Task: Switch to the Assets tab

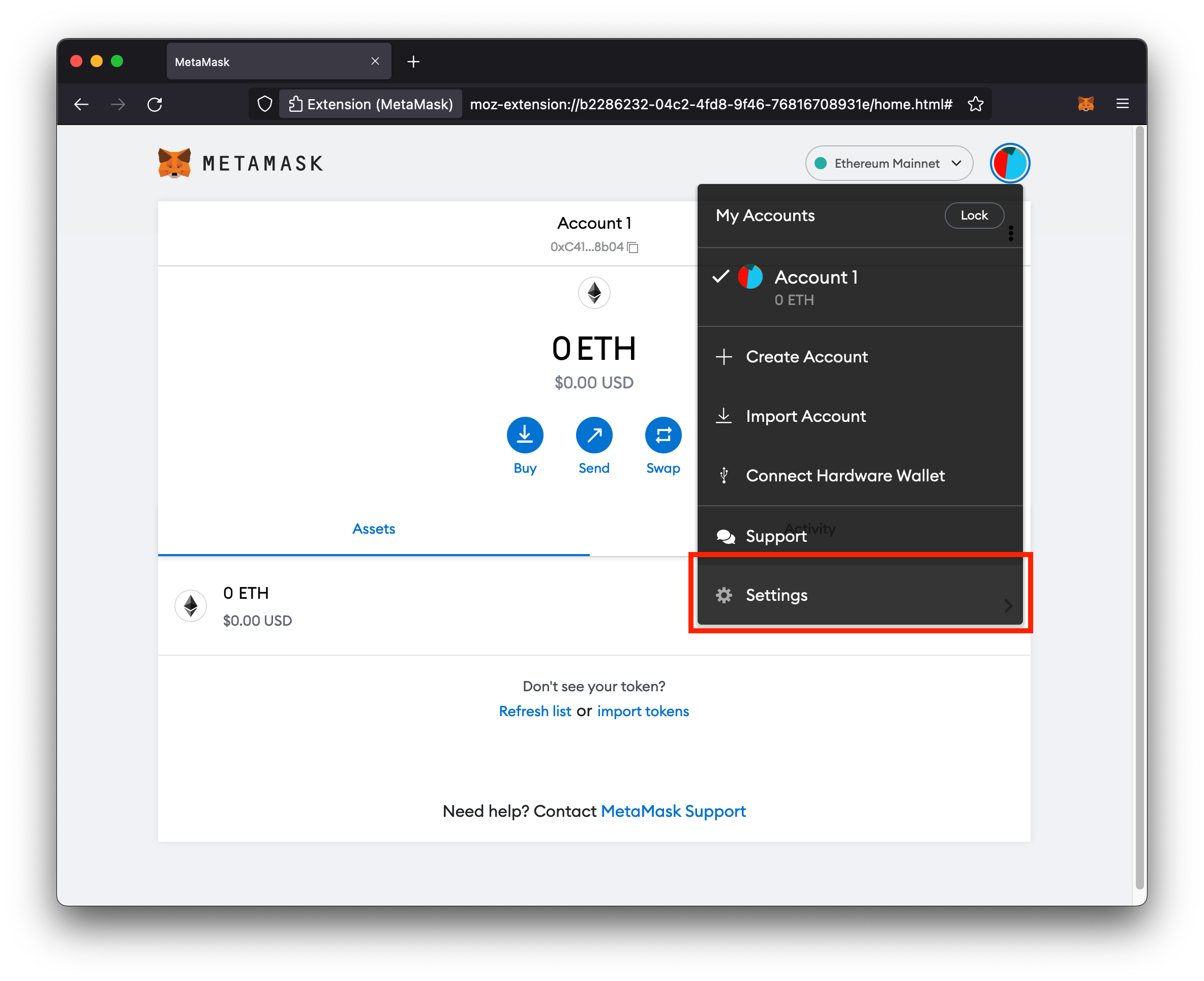Action: pyautogui.click(x=374, y=528)
